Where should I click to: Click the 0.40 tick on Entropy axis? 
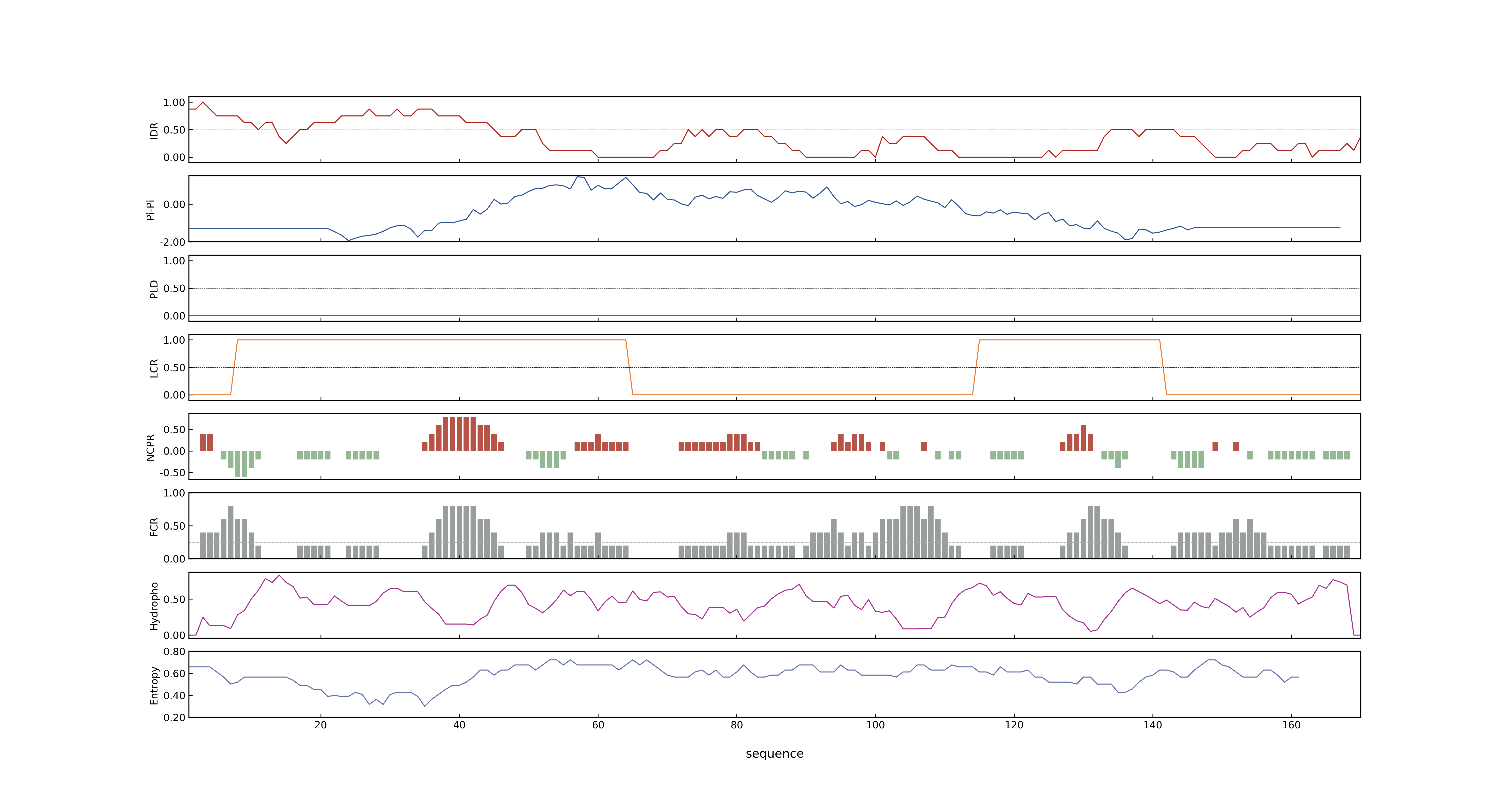click(x=174, y=696)
